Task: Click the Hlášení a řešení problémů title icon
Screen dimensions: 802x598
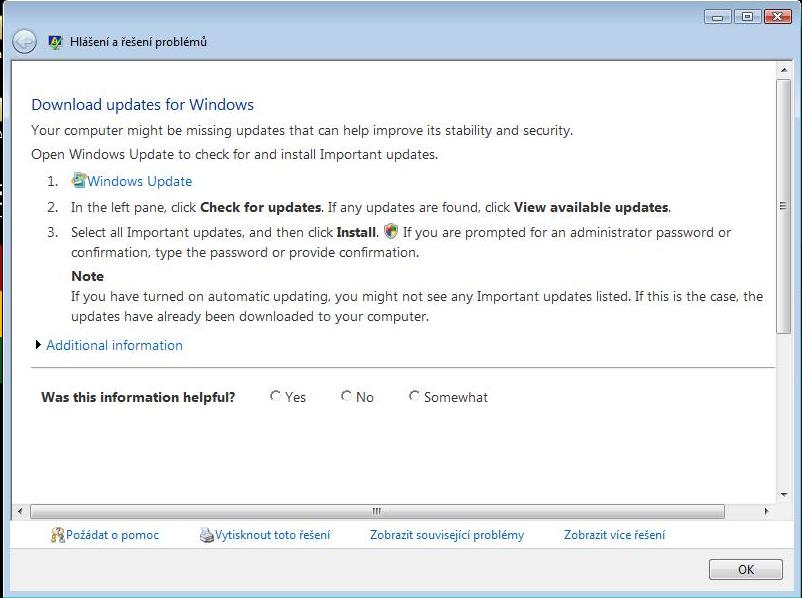Action: [55, 42]
